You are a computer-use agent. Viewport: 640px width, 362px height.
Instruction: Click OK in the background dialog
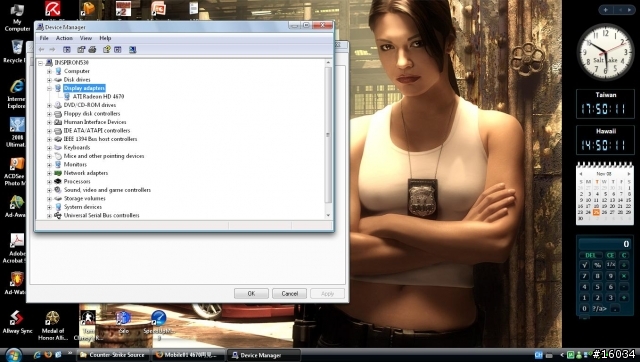click(251, 293)
